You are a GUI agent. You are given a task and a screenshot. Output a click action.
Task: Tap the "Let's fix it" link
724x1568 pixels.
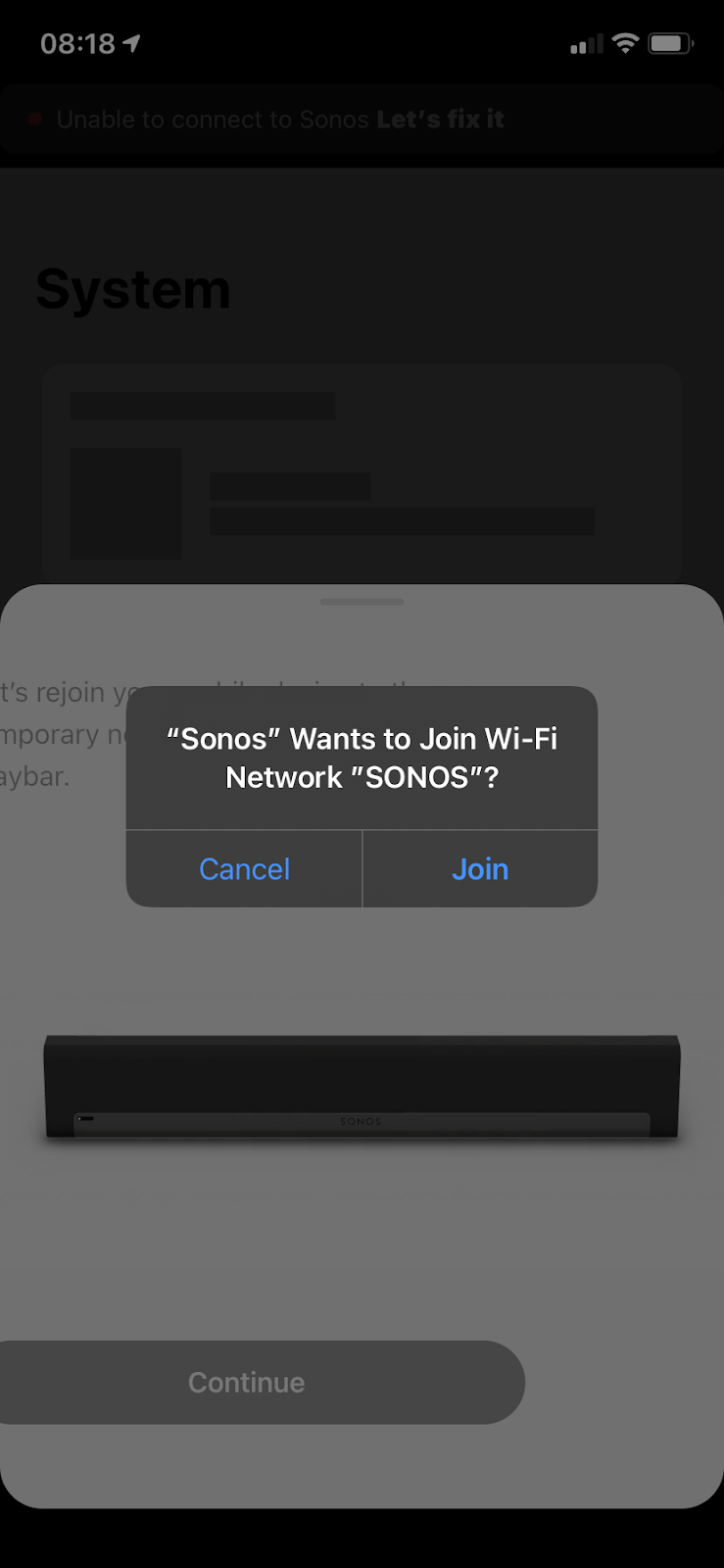point(440,120)
